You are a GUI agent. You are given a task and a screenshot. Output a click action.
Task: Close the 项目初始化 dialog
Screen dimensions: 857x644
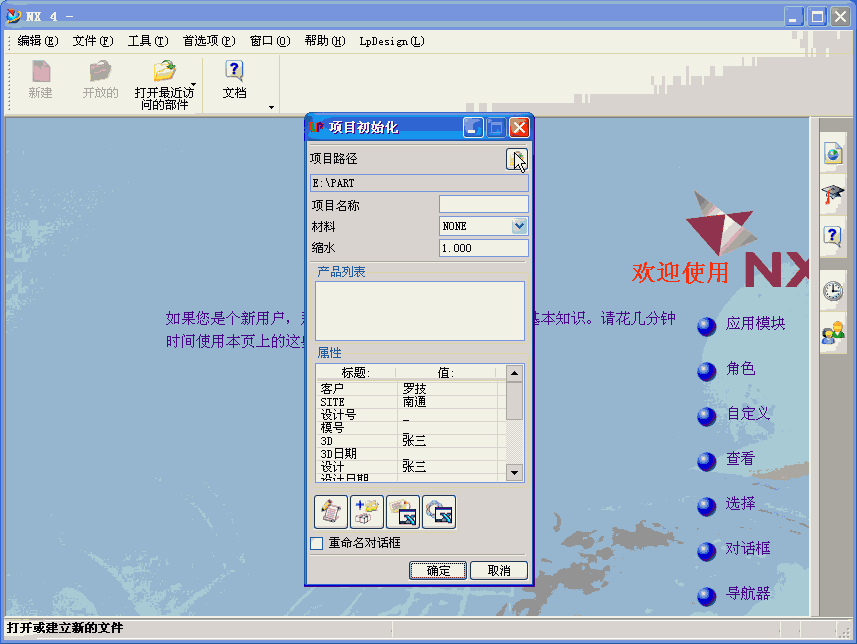click(519, 127)
